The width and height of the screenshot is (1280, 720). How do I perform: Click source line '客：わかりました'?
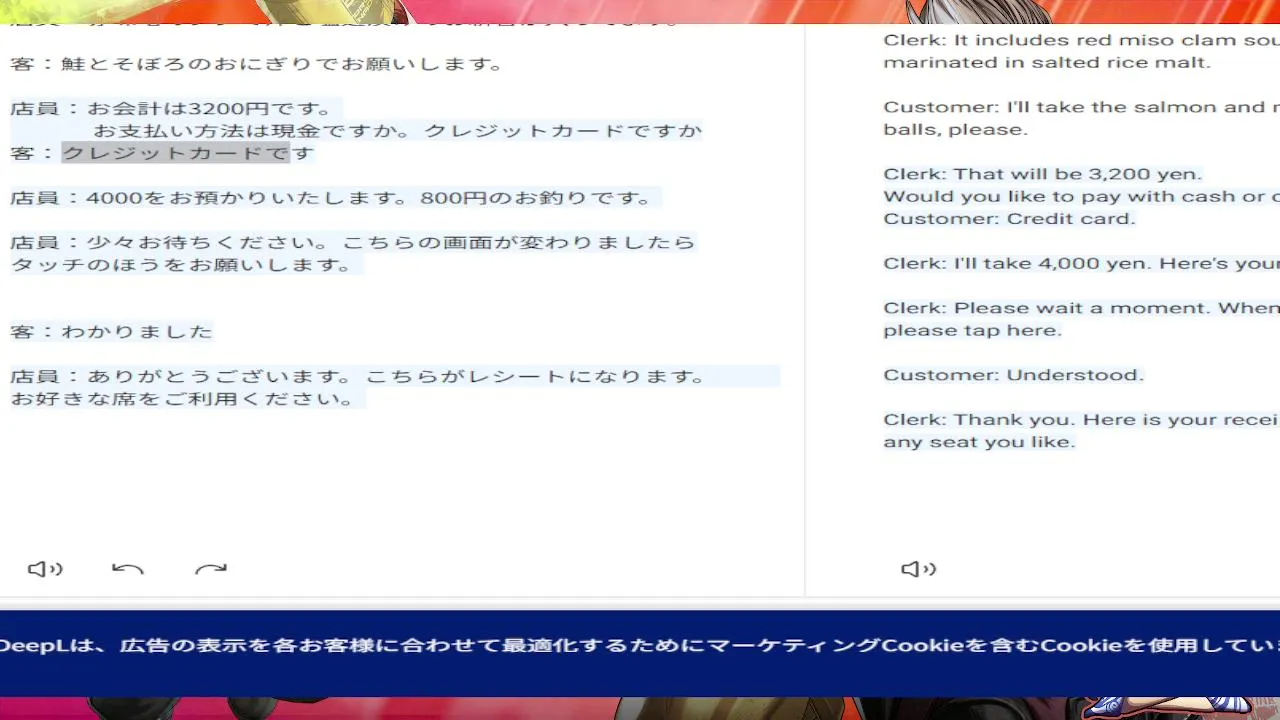112,331
